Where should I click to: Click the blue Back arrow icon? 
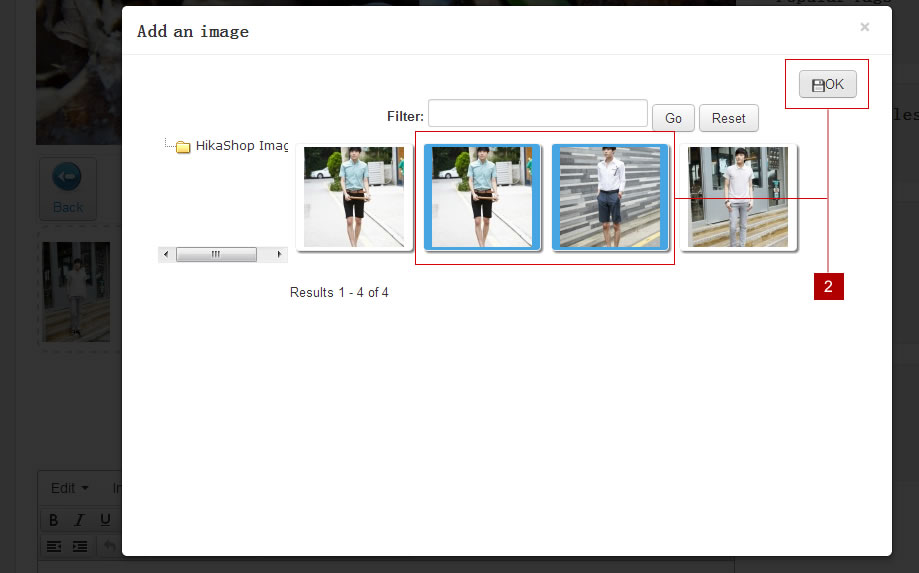click(67, 176)
